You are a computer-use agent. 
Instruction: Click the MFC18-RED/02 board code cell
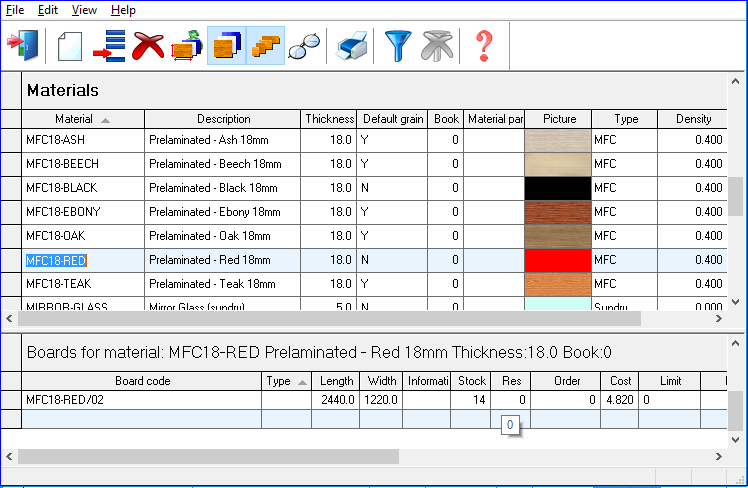tap(142, 400)
